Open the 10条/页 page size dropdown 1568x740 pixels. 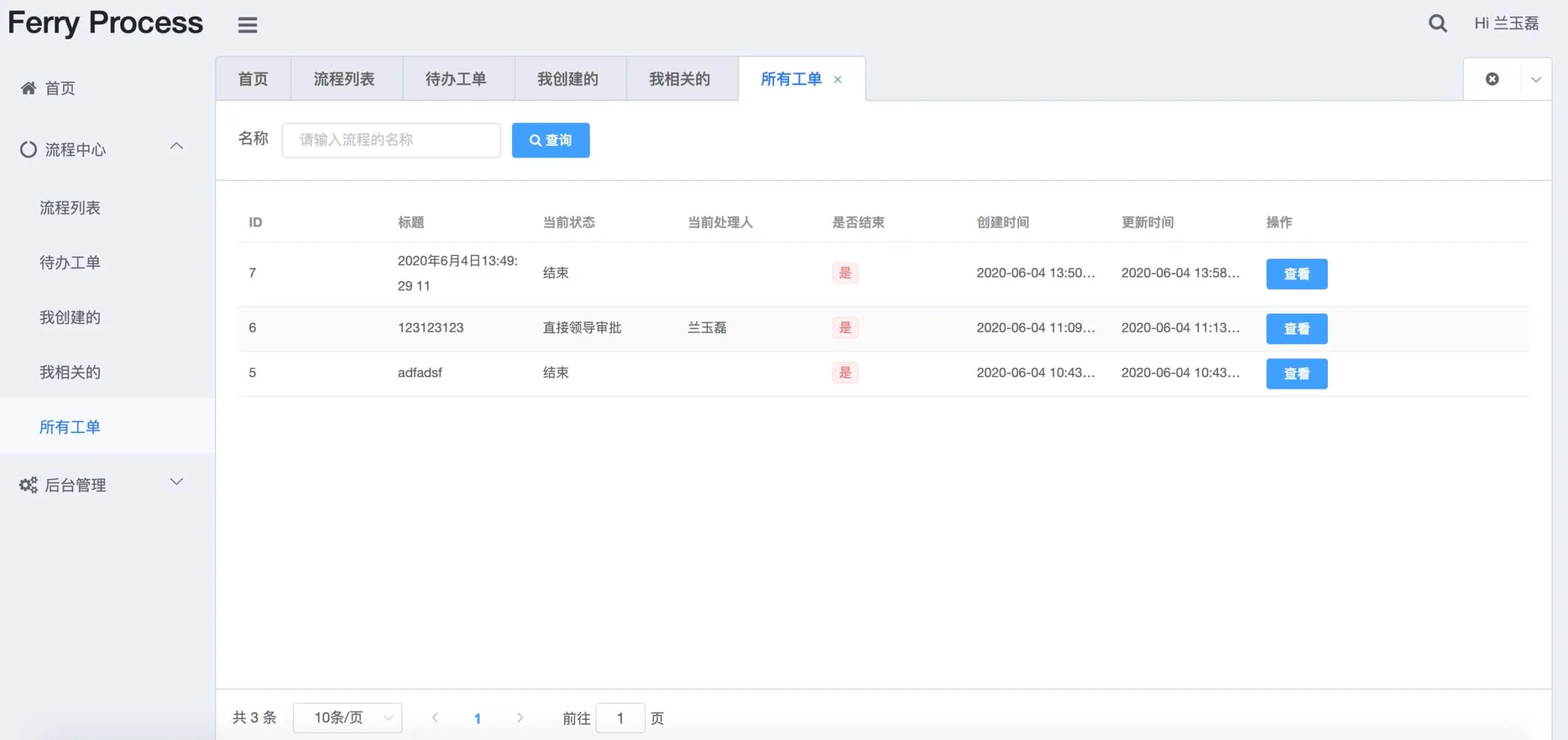[347, 717]
